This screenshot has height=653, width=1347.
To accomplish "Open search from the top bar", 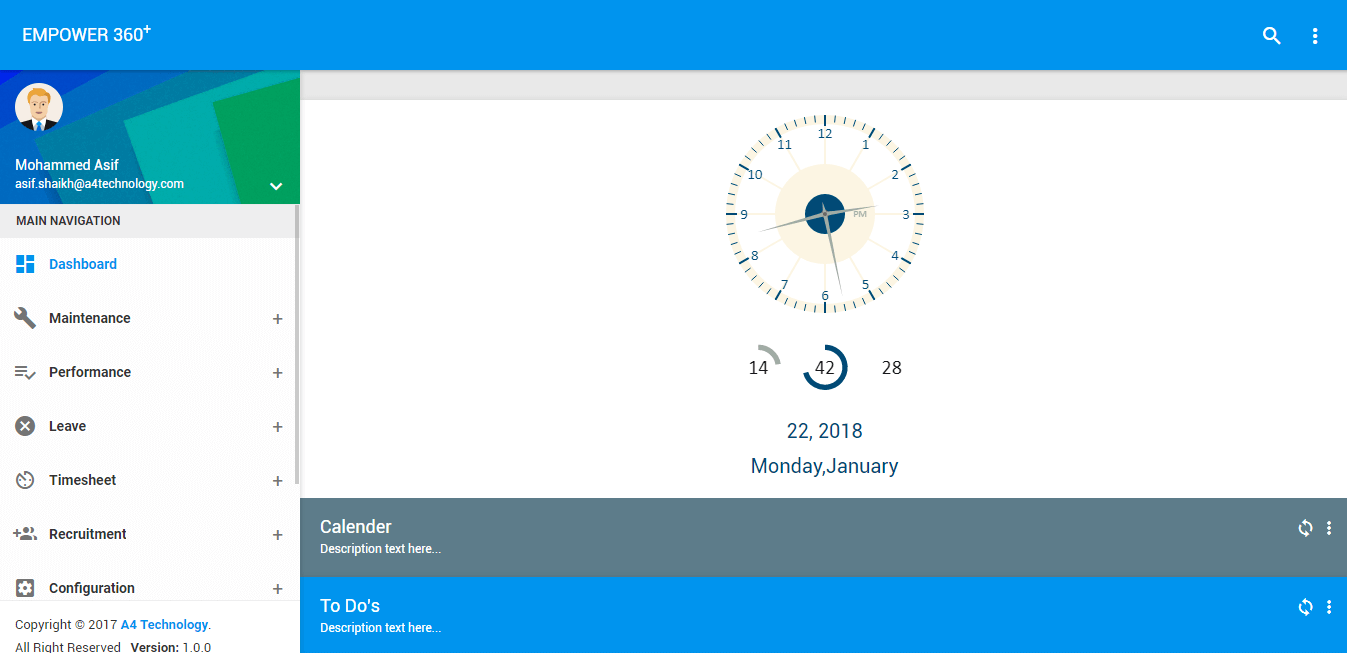I will (1271, 35).
